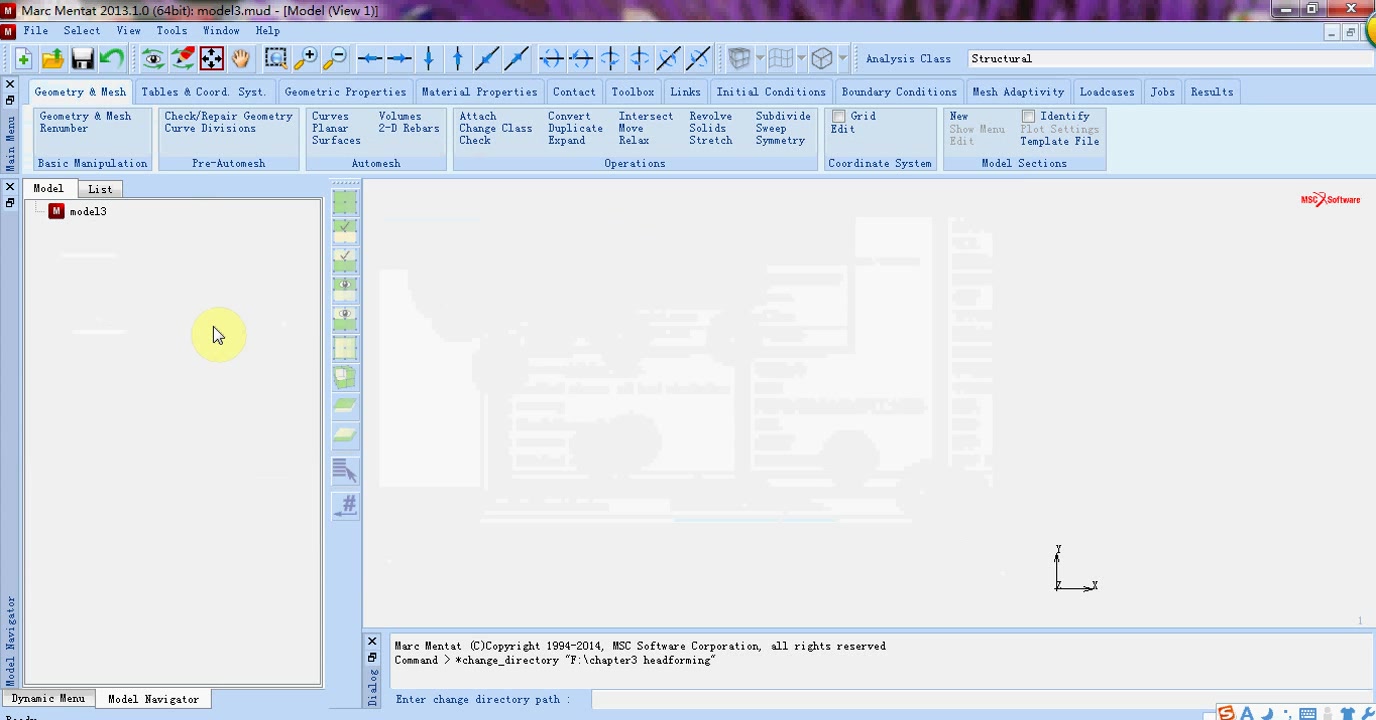Viewport: 1376px width, 720px height.
Task: Click the solid cube view-style icon
Action: point(739,59)
